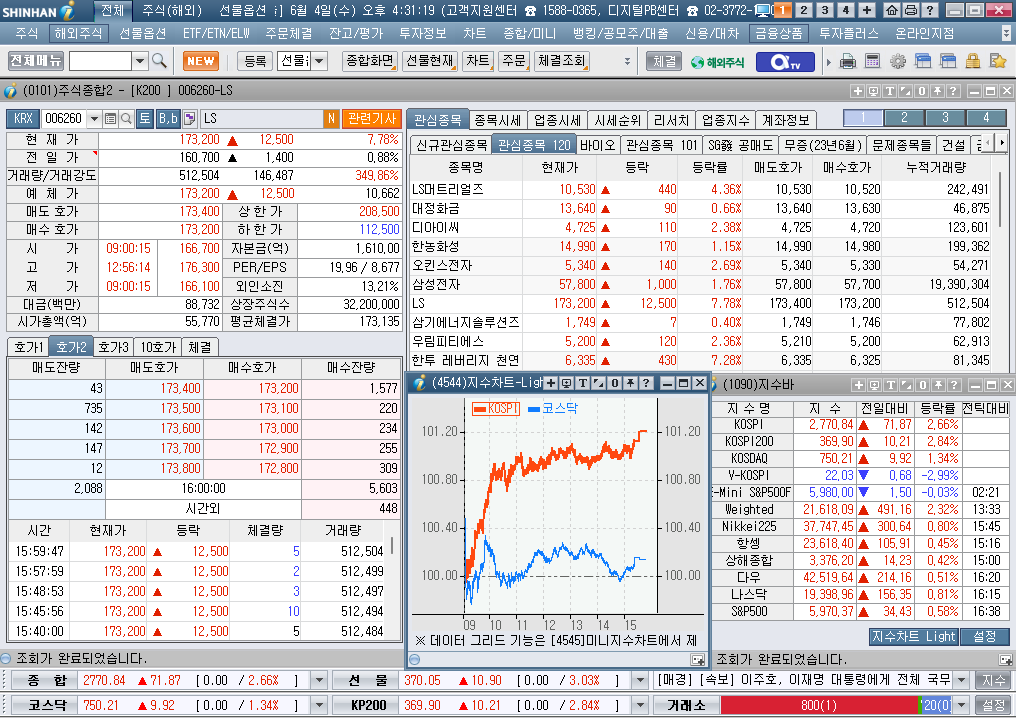Click plus icon in 주식종합2 window title bar

coord(857,91)
